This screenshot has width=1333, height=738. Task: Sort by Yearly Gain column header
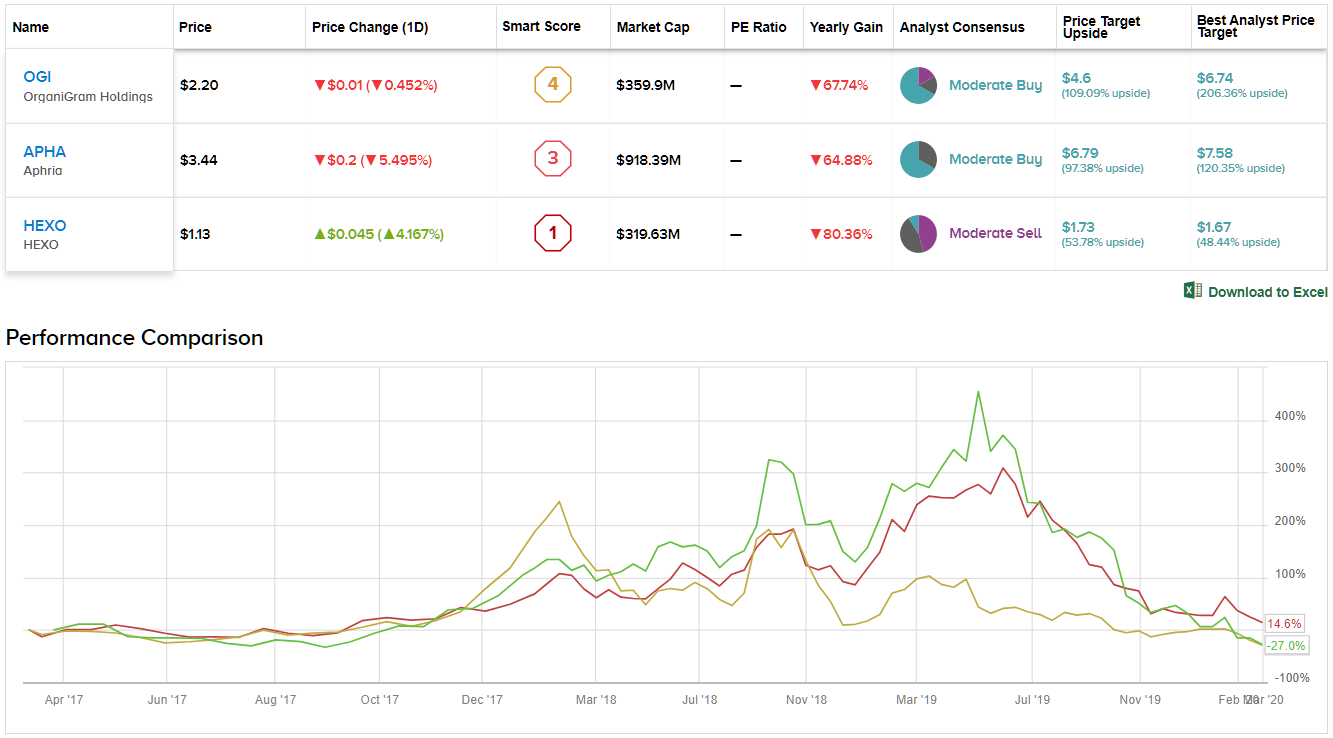[x=846, y=27]
